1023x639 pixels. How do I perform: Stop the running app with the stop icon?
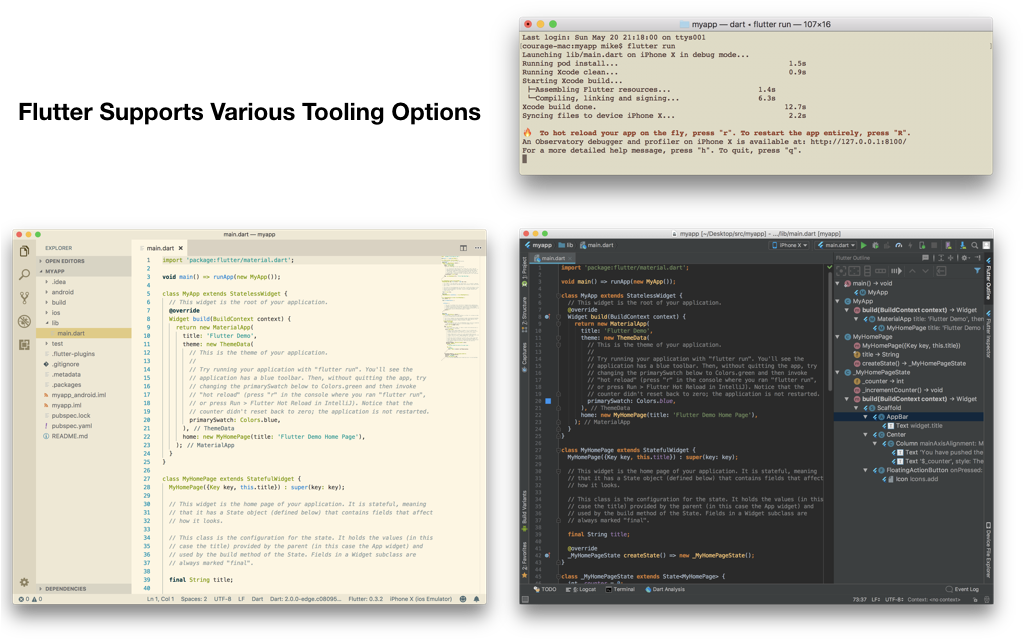click(934, 244)
